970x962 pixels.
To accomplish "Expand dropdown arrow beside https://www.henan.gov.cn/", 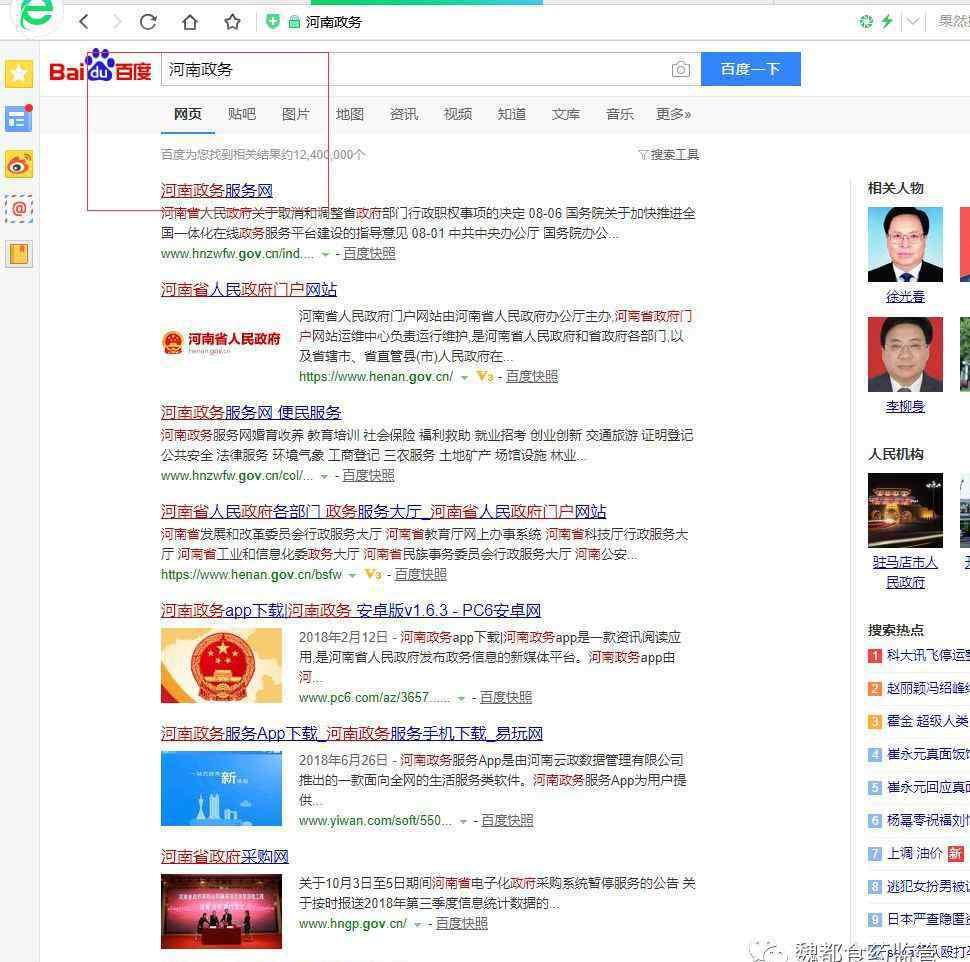I will (464, 377).
